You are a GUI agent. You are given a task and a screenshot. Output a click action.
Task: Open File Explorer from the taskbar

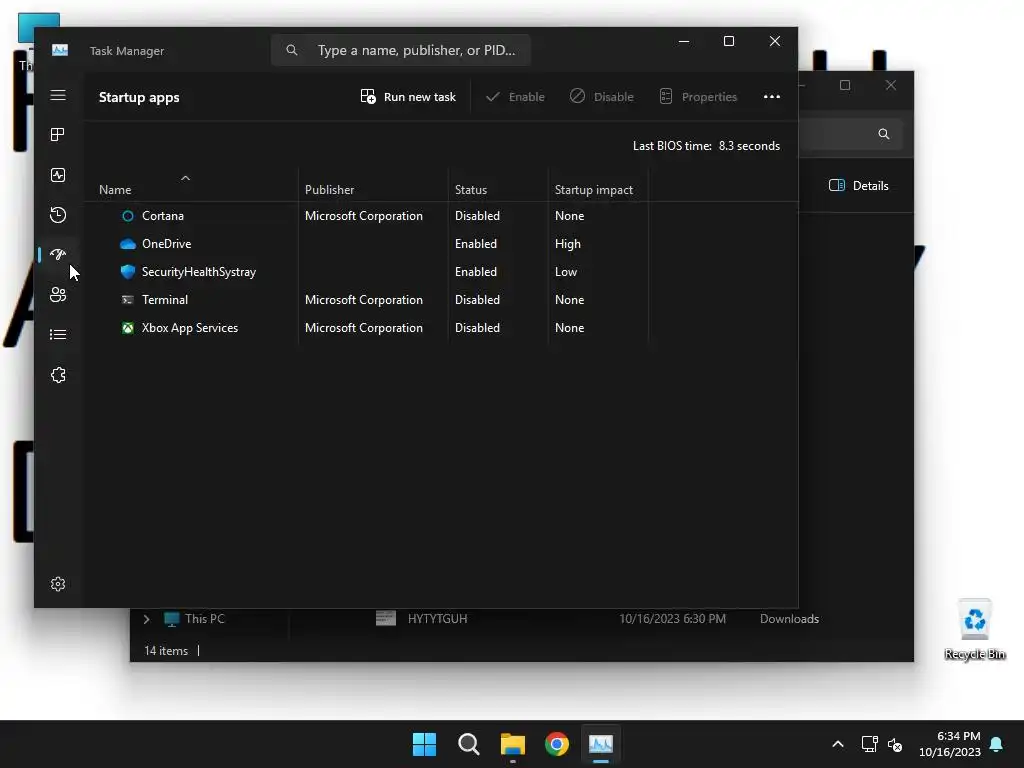click(513, 744)
